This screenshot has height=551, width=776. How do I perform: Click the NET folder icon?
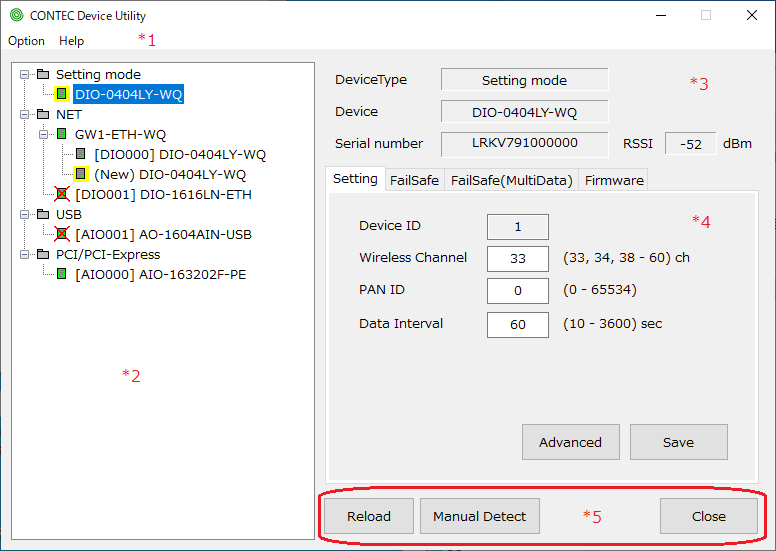click(x=44, y=114)
